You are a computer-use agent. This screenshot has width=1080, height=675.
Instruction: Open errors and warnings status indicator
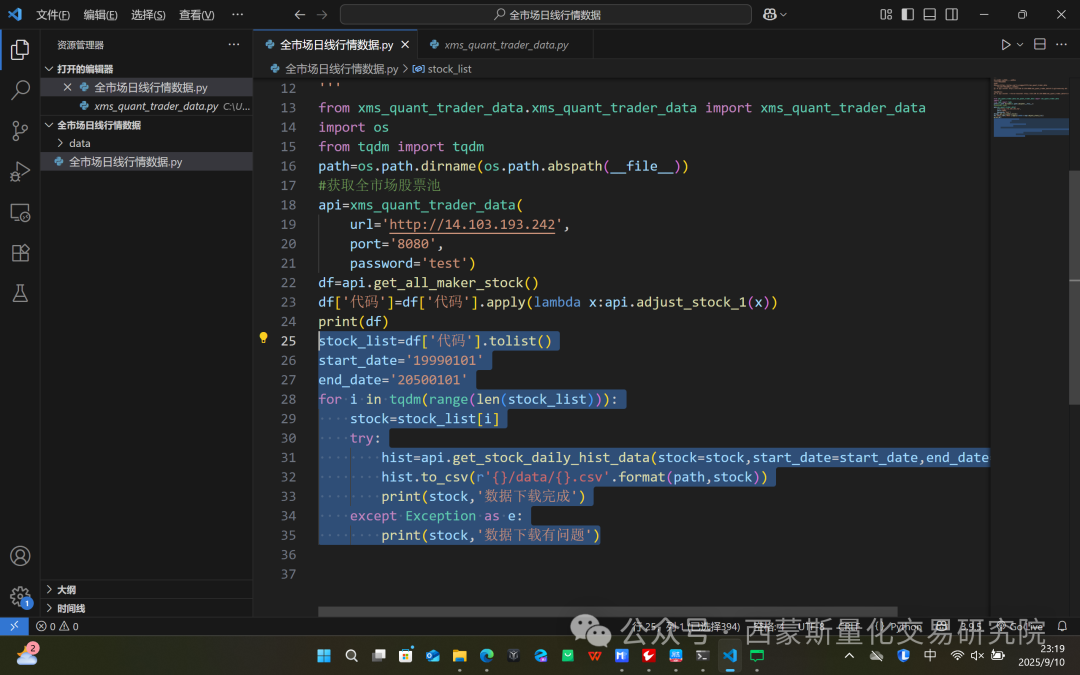(57, 626)
